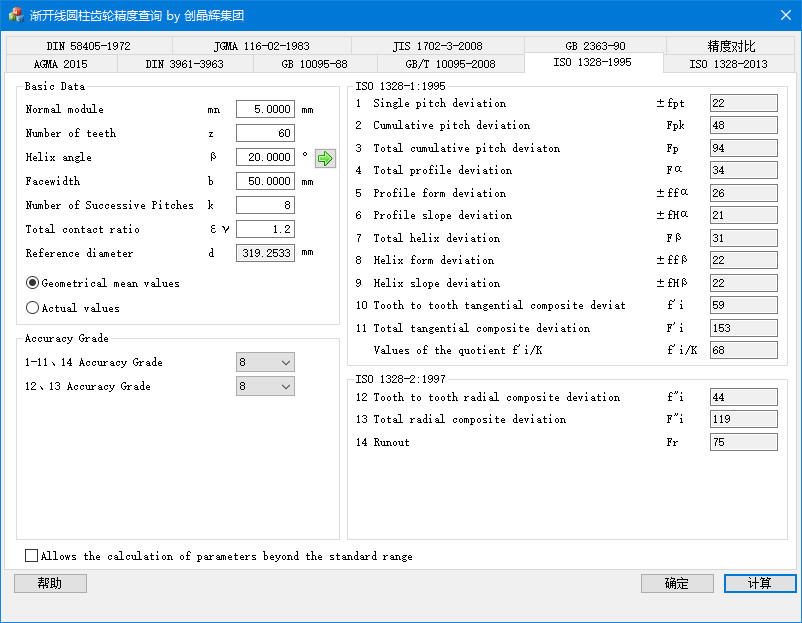802x623 pixels.
Task: Select the ISO 1328-1995 tab
Action: pos(593,62)
